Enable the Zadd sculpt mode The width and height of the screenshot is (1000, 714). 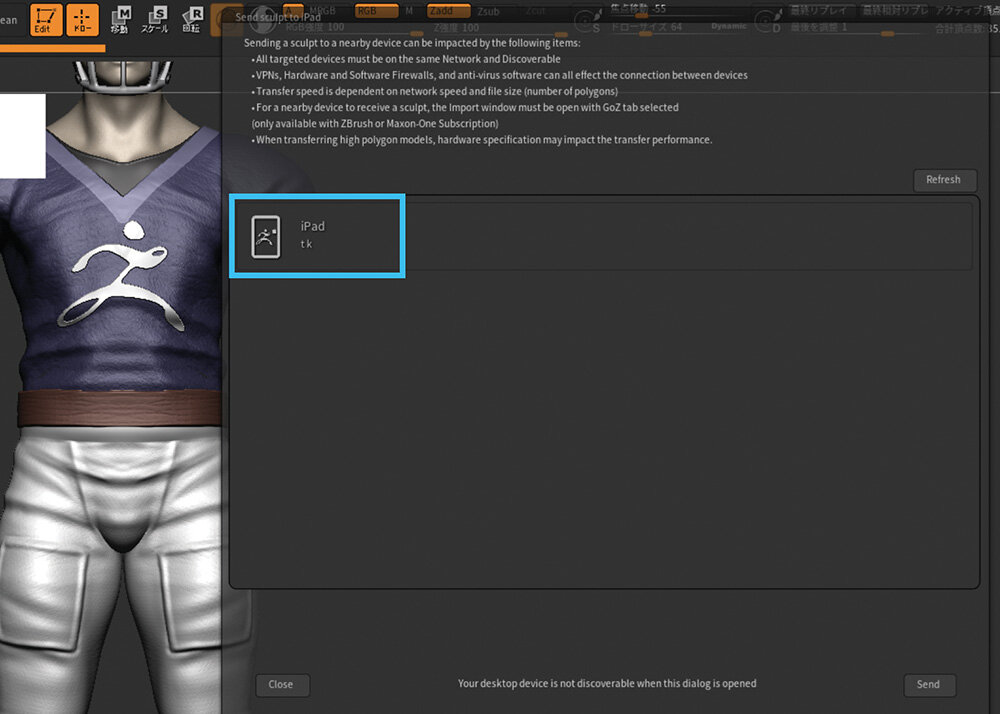pos(448,11)
